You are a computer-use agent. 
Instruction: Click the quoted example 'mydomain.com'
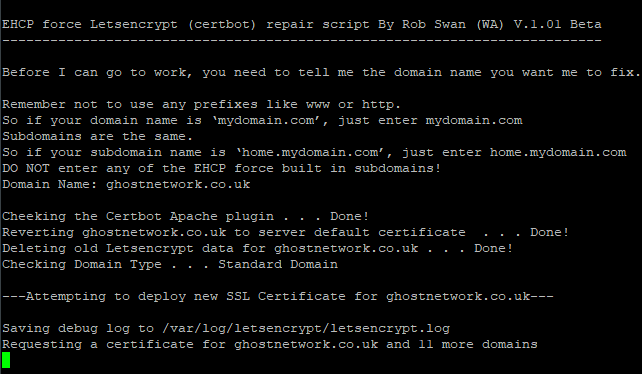point(269,120)
